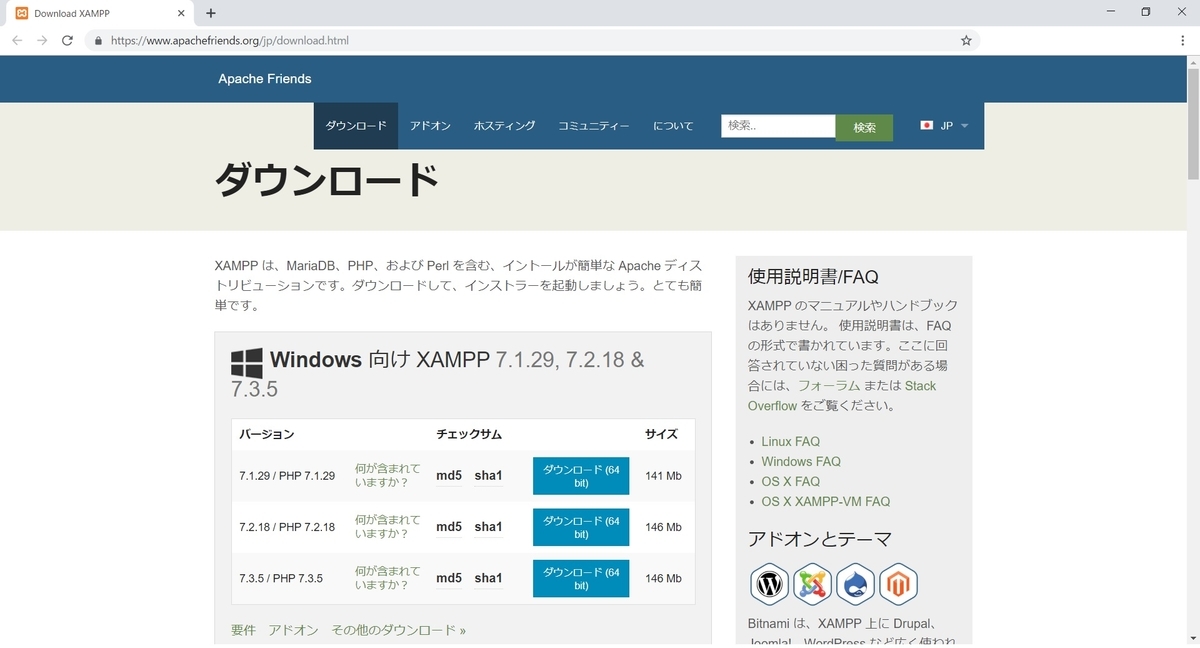This screenshot has height=648, width=1200.
Task: Close the Download XAMPP tab
Action: [181, 13]
